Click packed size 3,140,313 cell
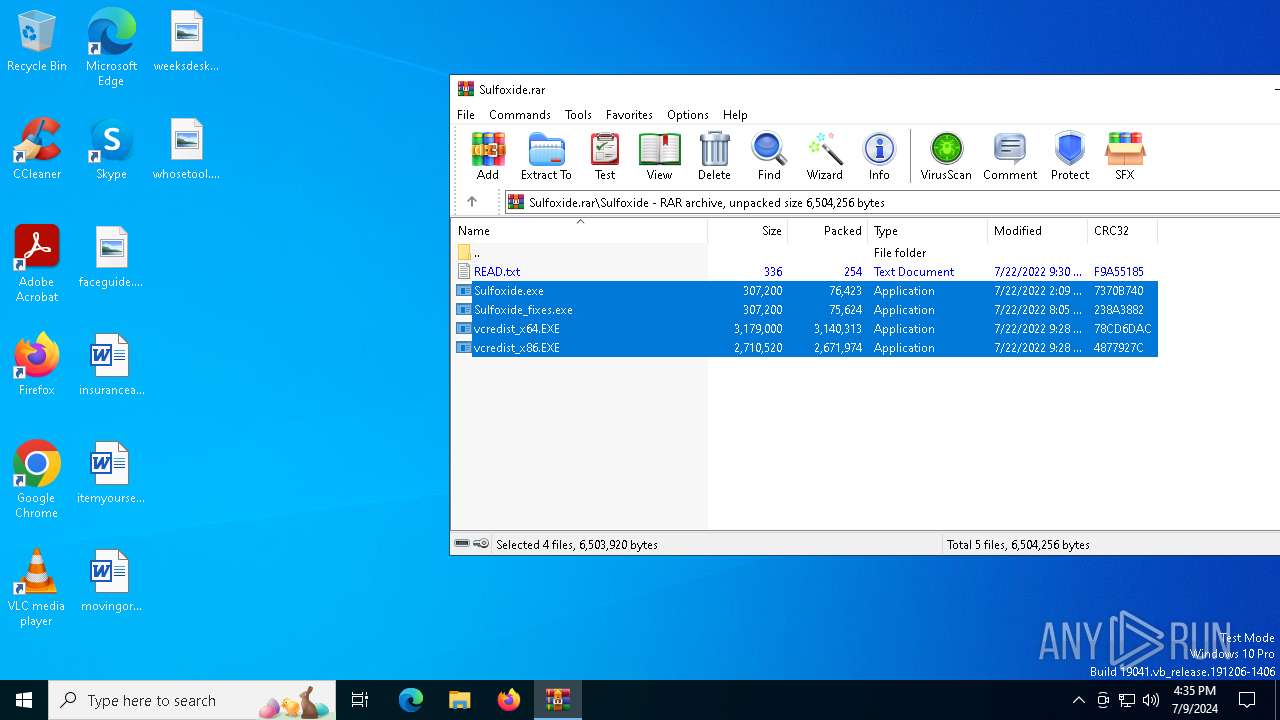The image size is (1280, 720). pyautogui.click(x=837, y=329)
